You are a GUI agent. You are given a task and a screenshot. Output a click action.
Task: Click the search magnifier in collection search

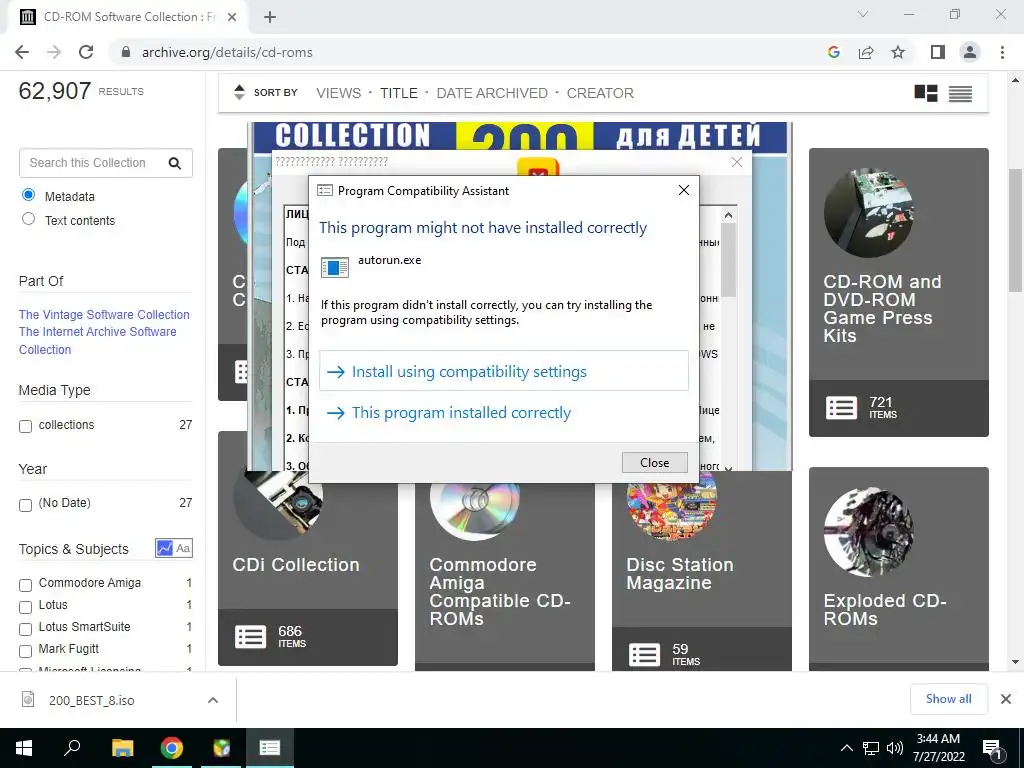pos(174,163)
